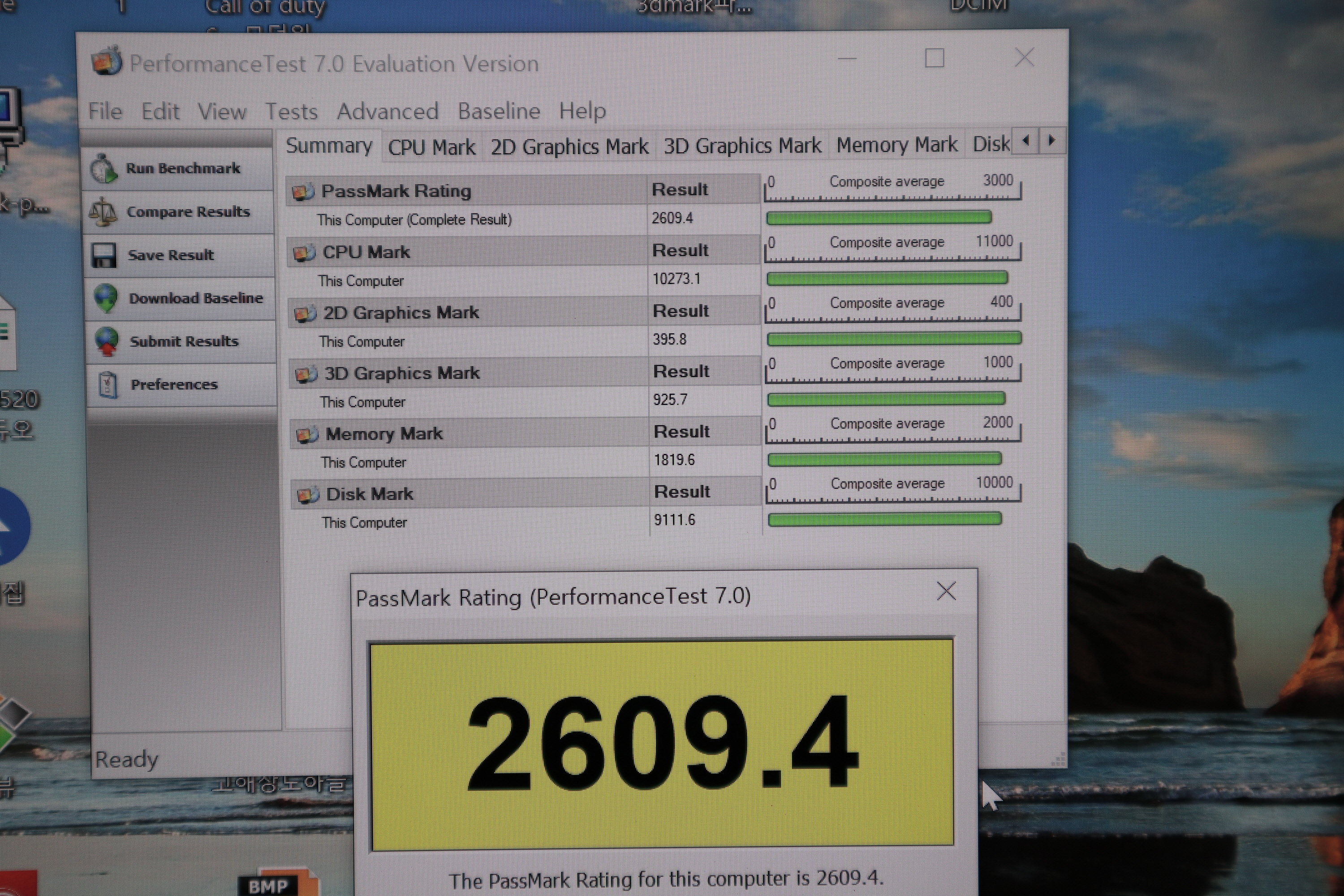The height and width of the screenshot is (896, 1344).
Task: Open the Advanced menu
Action: click(x=388, y=112)
